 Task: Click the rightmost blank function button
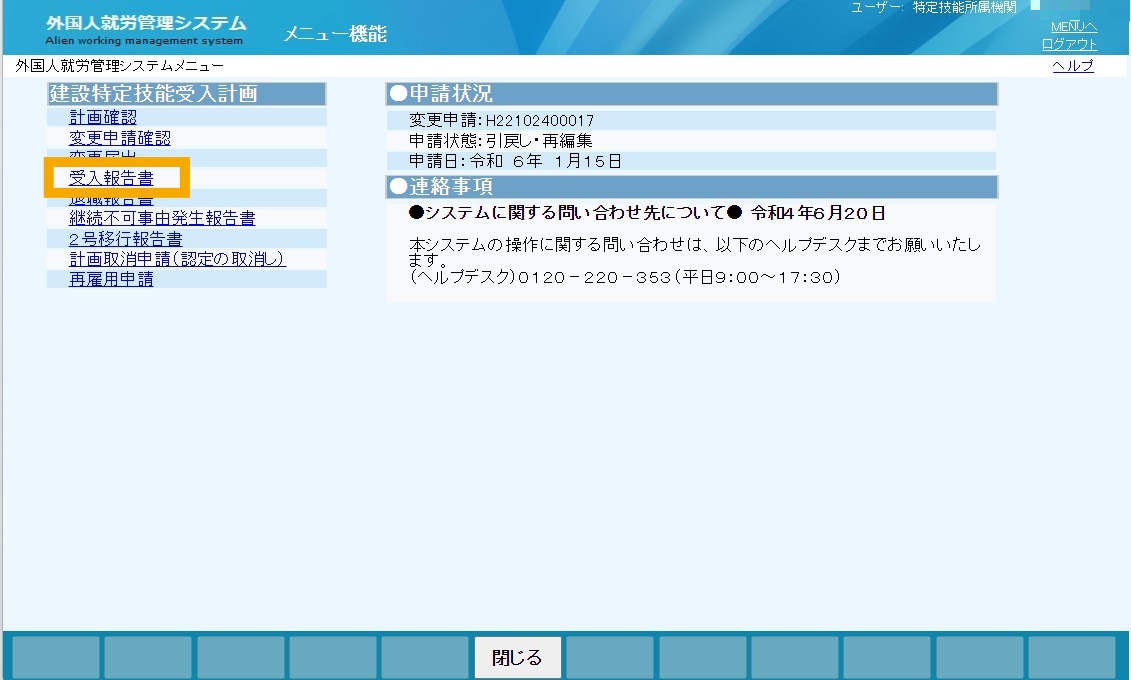1071,657
